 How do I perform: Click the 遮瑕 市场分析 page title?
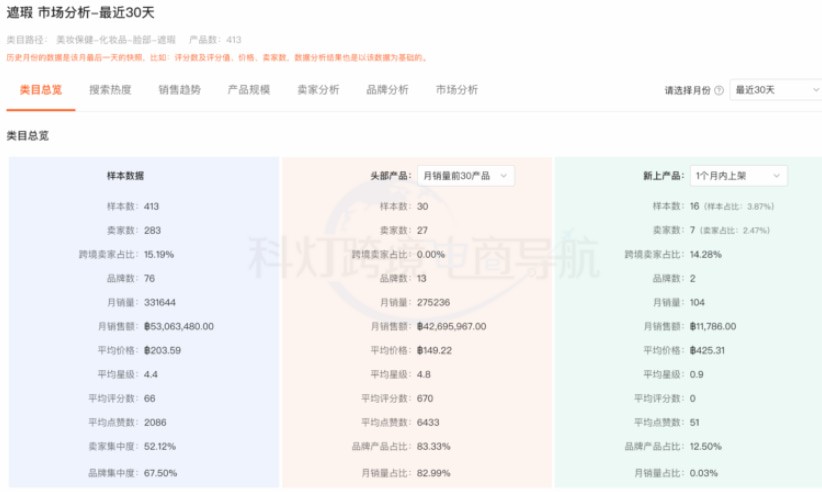click(x=81, y=13)
